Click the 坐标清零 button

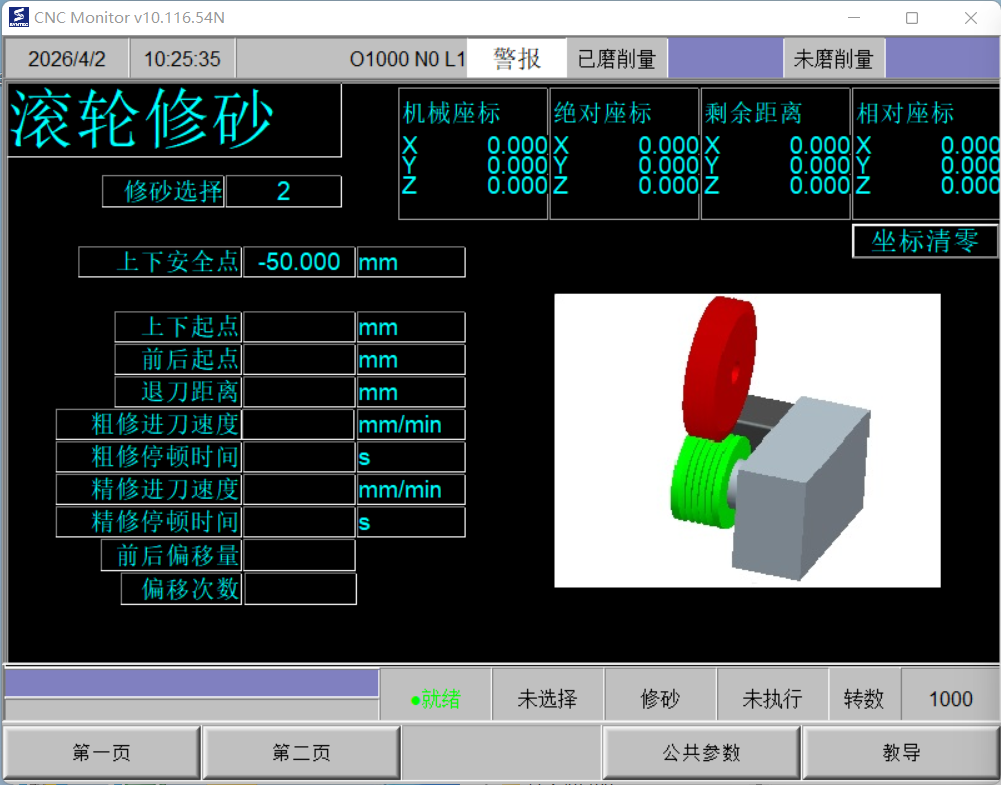925,241
